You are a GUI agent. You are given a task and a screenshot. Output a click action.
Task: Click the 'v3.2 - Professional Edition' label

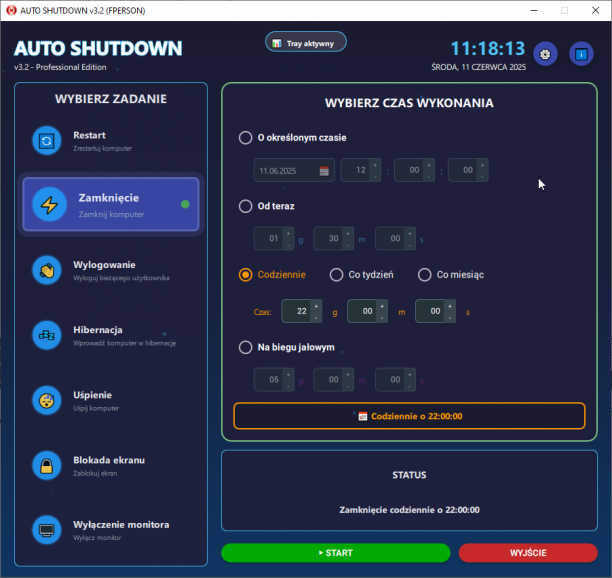click(x=60, y=67)
